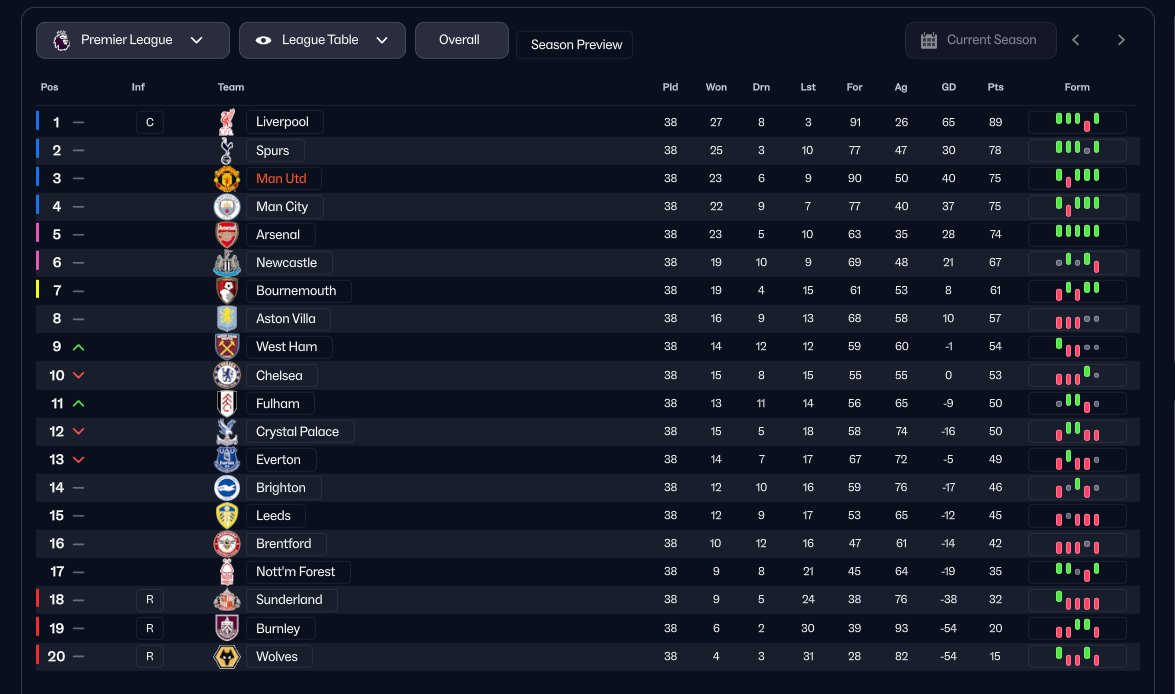Click the calendar icon beside Current Season
The image size is (1175, 694).
coord(928,40)
